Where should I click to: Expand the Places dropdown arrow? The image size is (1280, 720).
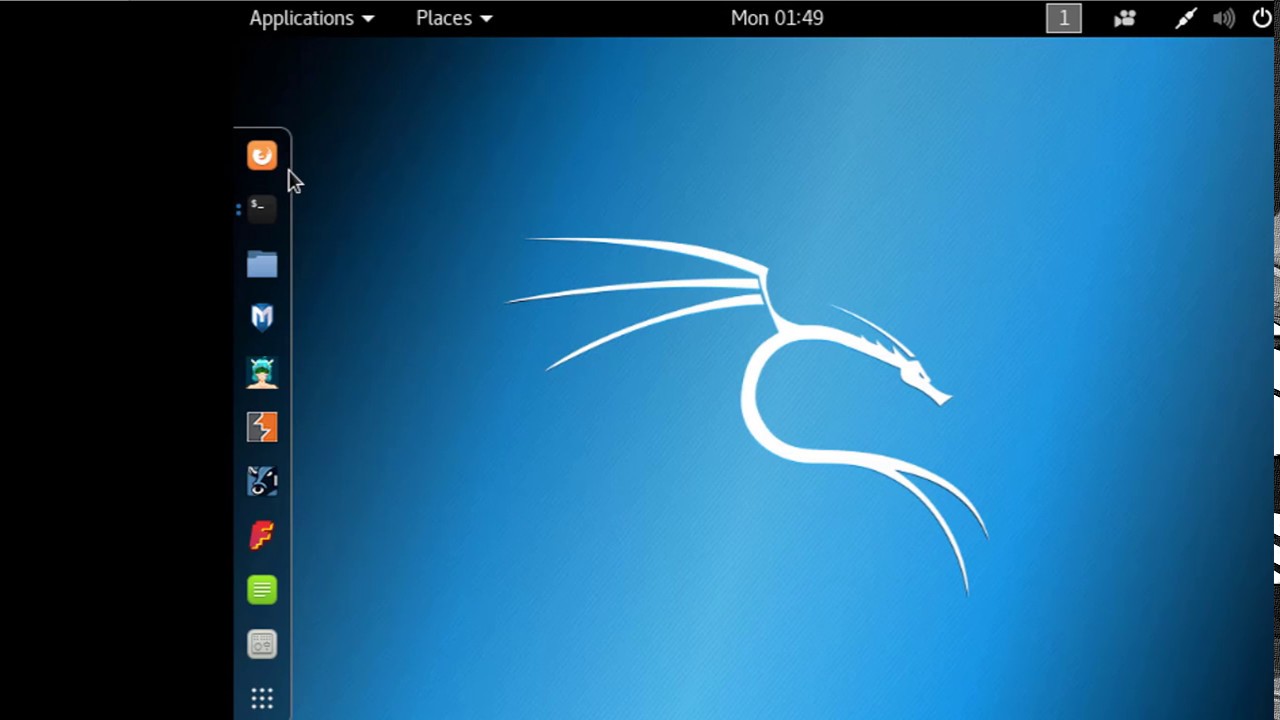pos(486,19)
